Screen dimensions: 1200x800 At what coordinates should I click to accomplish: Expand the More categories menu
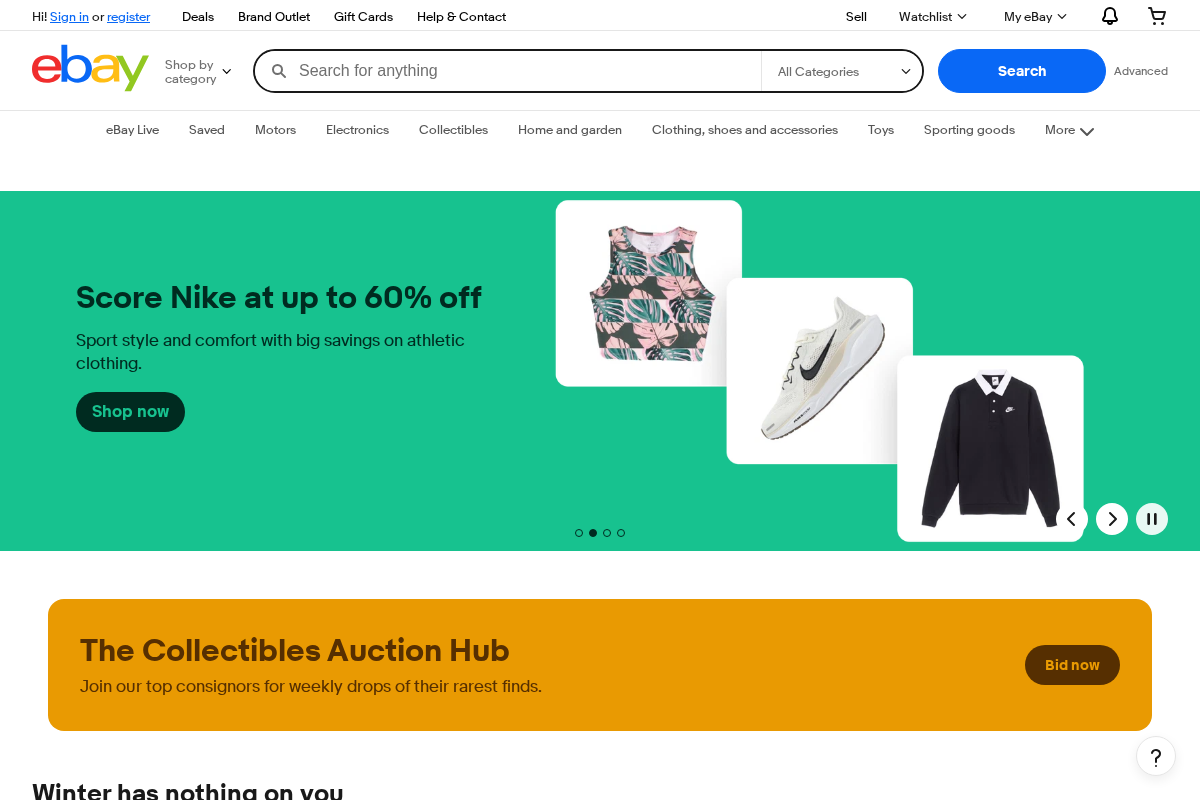1069,130
